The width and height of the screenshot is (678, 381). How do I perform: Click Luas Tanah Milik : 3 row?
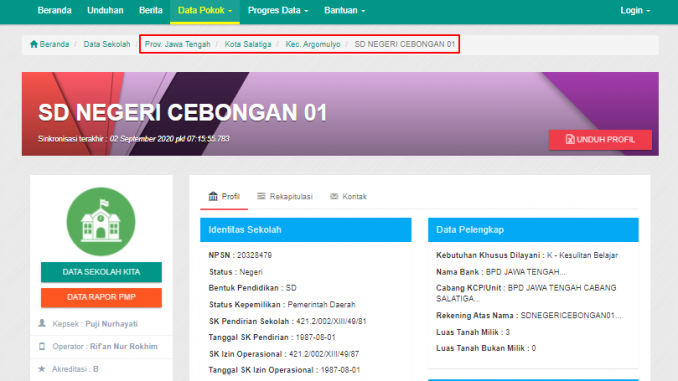473,332
